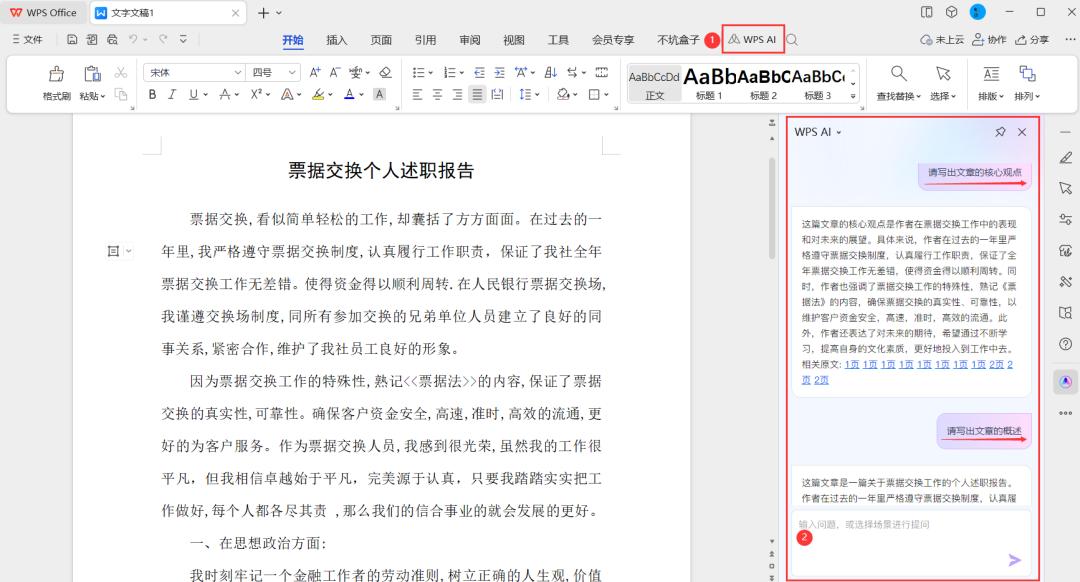The width and height of the screenshot is (1080, 582).
Task: Toggle bold formatting
Action: [153, 95]
